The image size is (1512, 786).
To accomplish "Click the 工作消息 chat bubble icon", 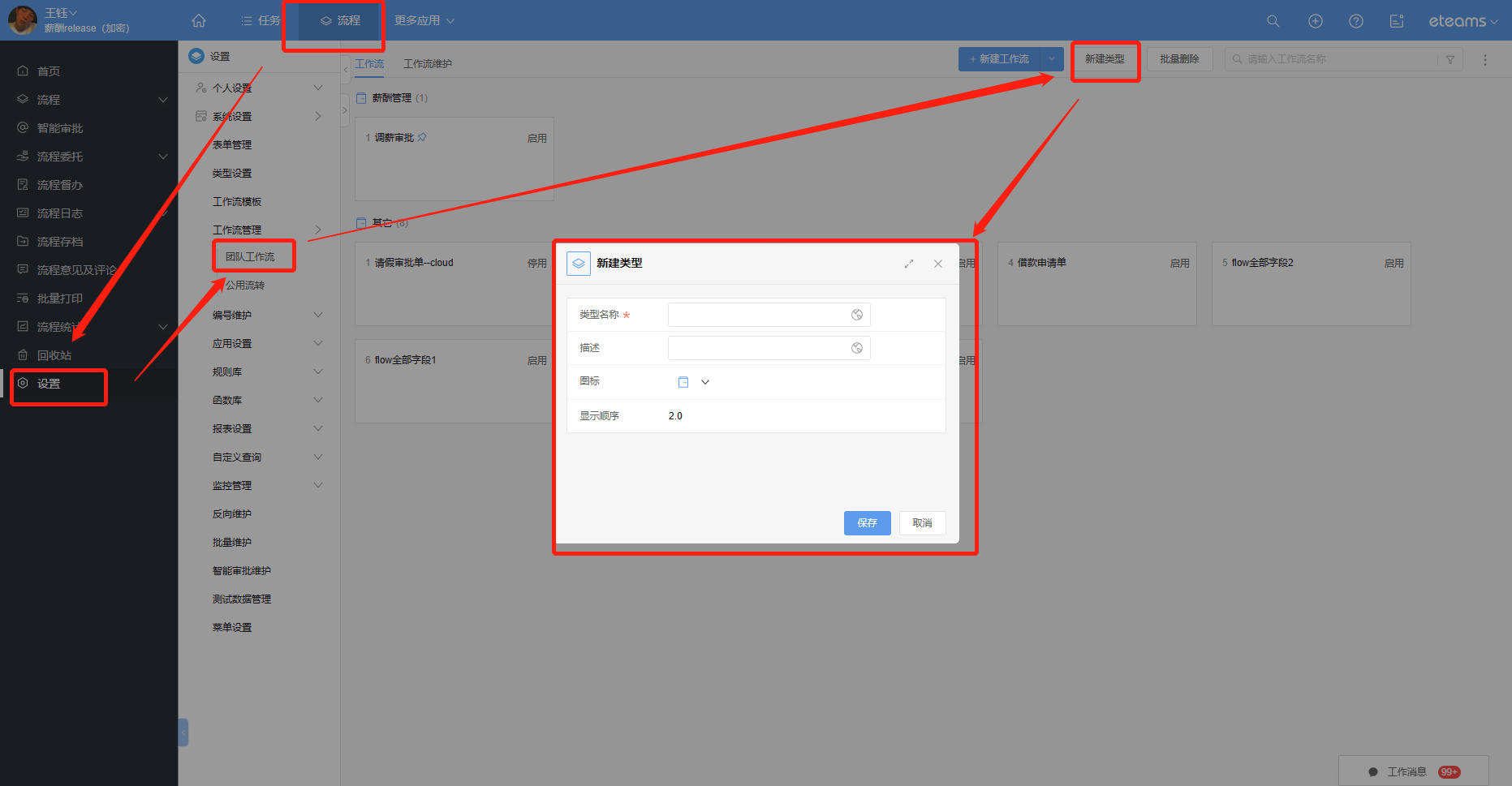I will pos(1373,772).
